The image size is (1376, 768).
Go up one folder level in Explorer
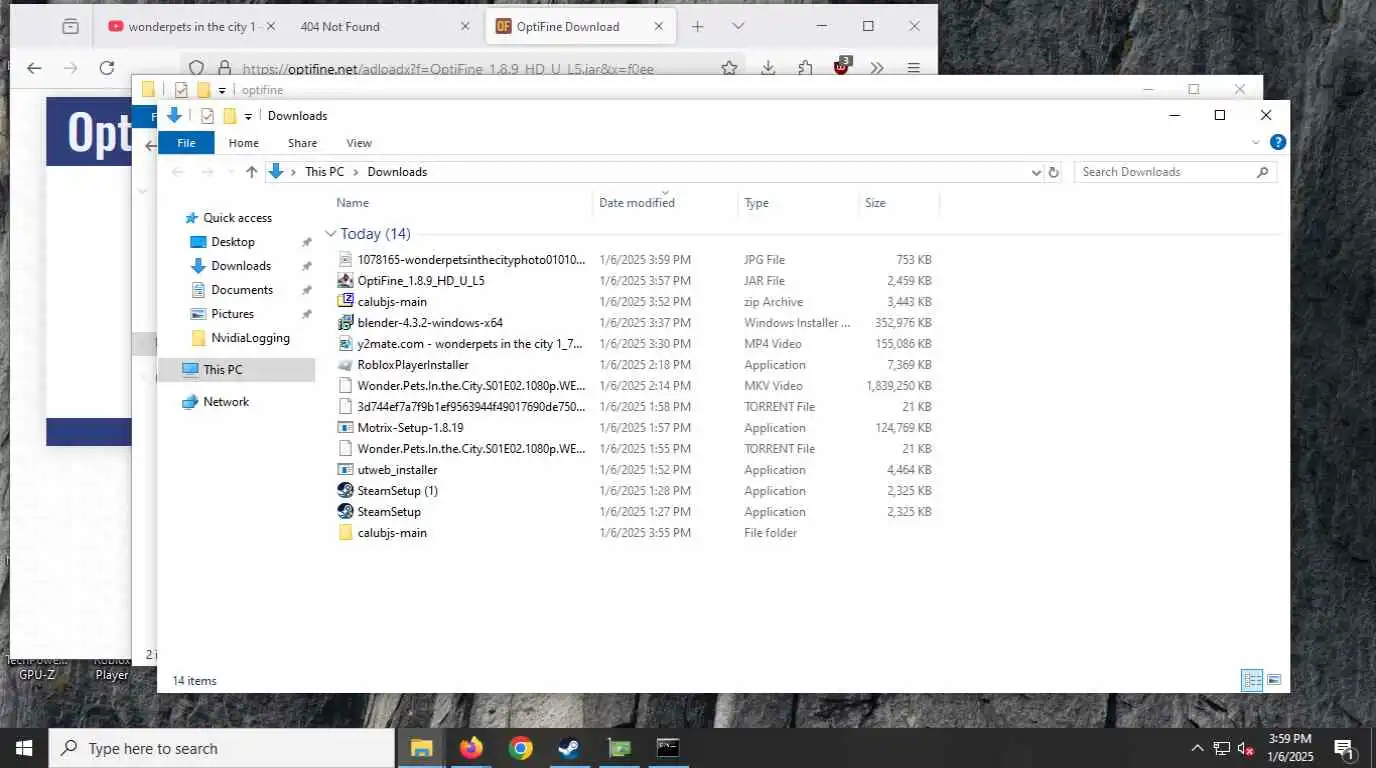click(x=252, y=172)
